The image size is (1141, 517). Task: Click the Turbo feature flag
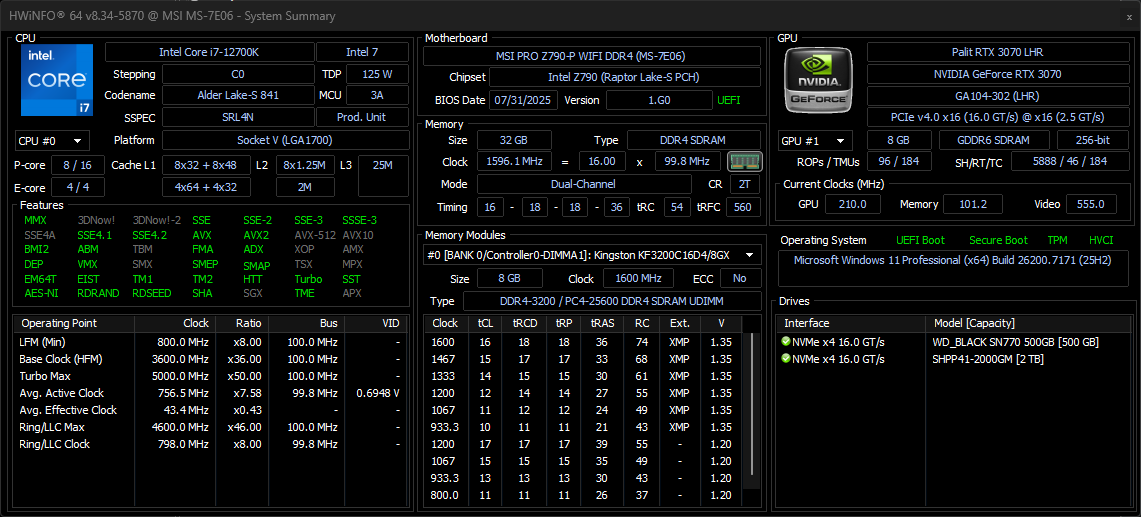(309, 279)
